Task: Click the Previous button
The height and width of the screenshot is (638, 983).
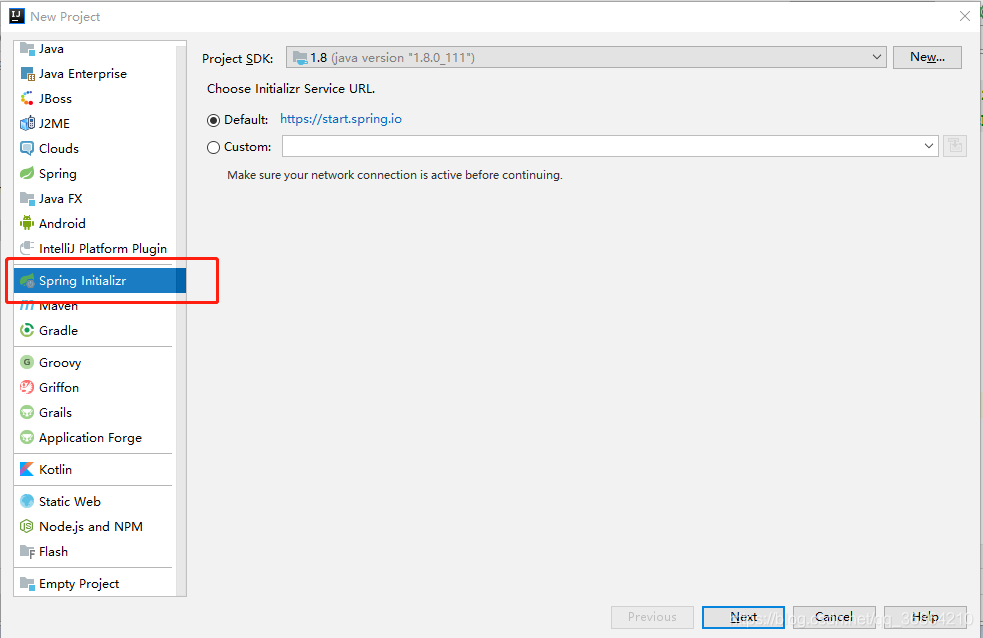Action: pyautogui.click(x=652, y=617)
